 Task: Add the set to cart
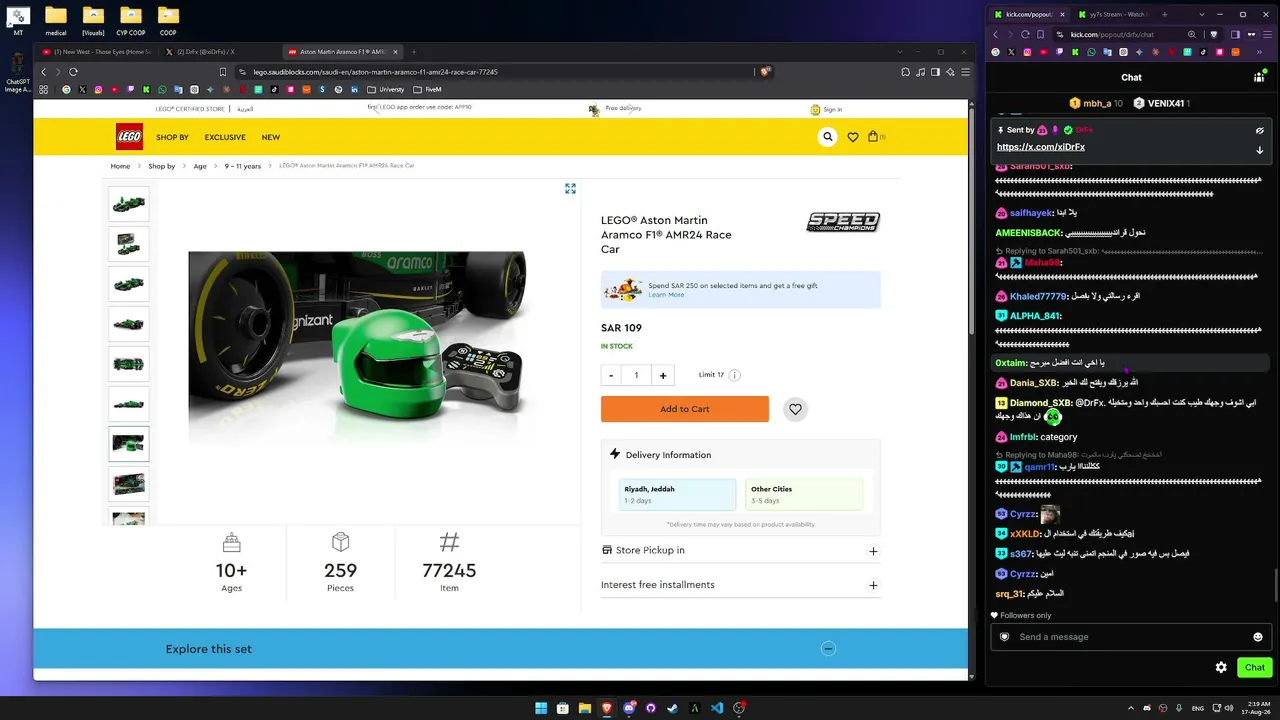tap(685, 409)
